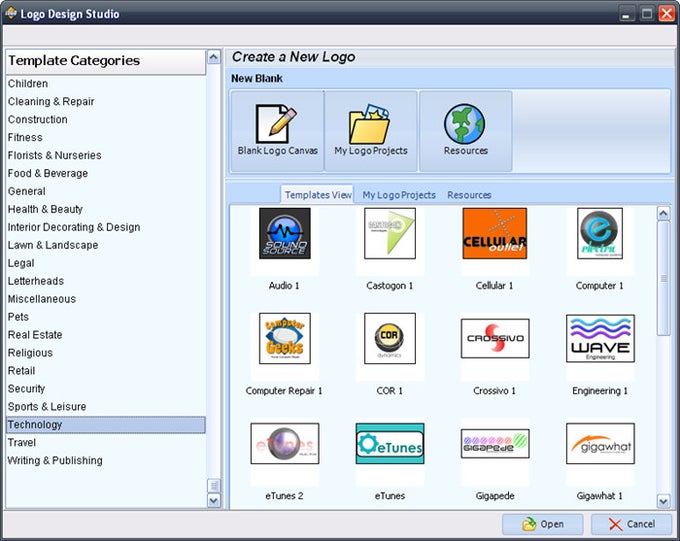The width and height of the screenshot is (680, 541).
Task: Click the templates pane scrollbar thumb
Action: click(664, 278)
